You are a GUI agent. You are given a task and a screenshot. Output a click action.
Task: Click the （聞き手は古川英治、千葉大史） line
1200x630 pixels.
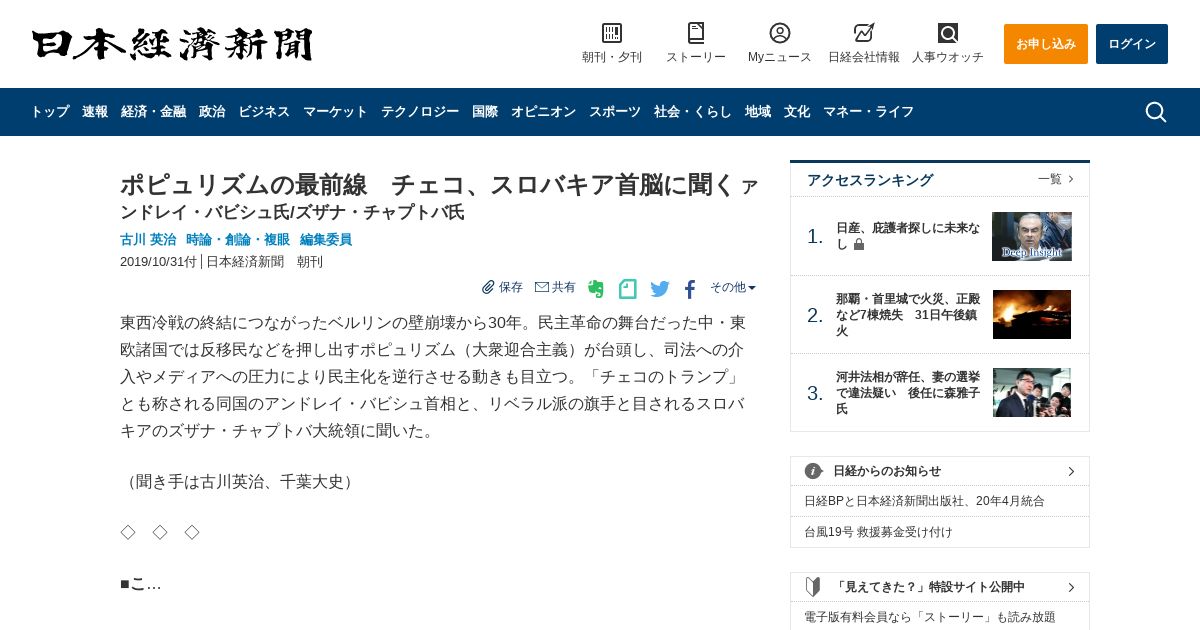[239, 481]
